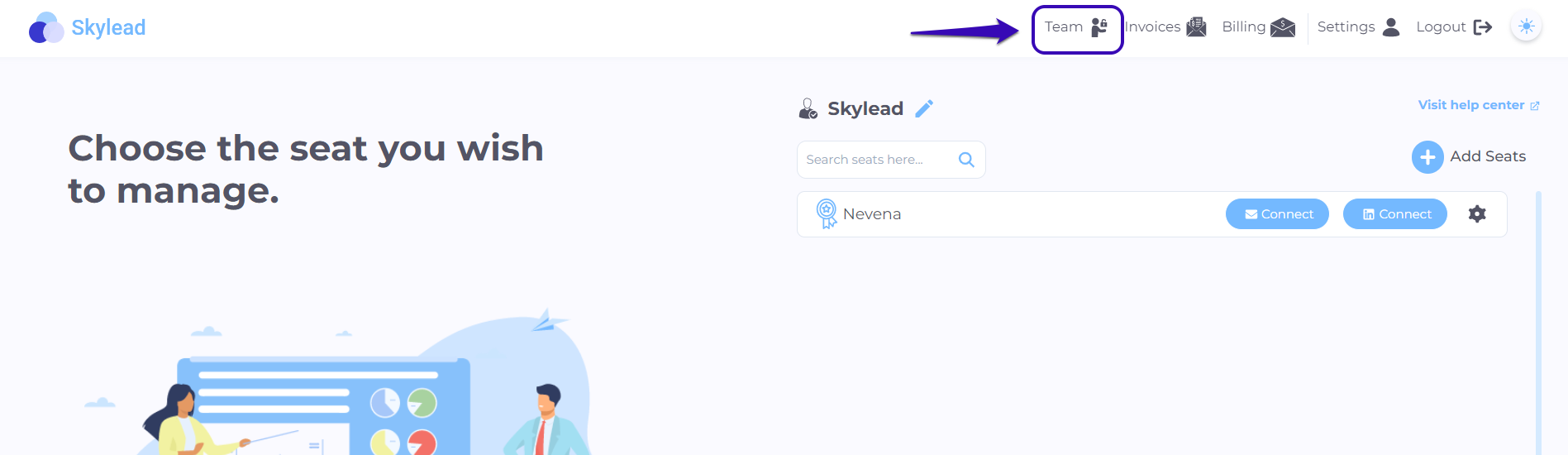Image resolution: width=1568 pixels, height=455 pixels.
Task: Click the Settings user profile icon
Action: click(x=1391, y=27)
